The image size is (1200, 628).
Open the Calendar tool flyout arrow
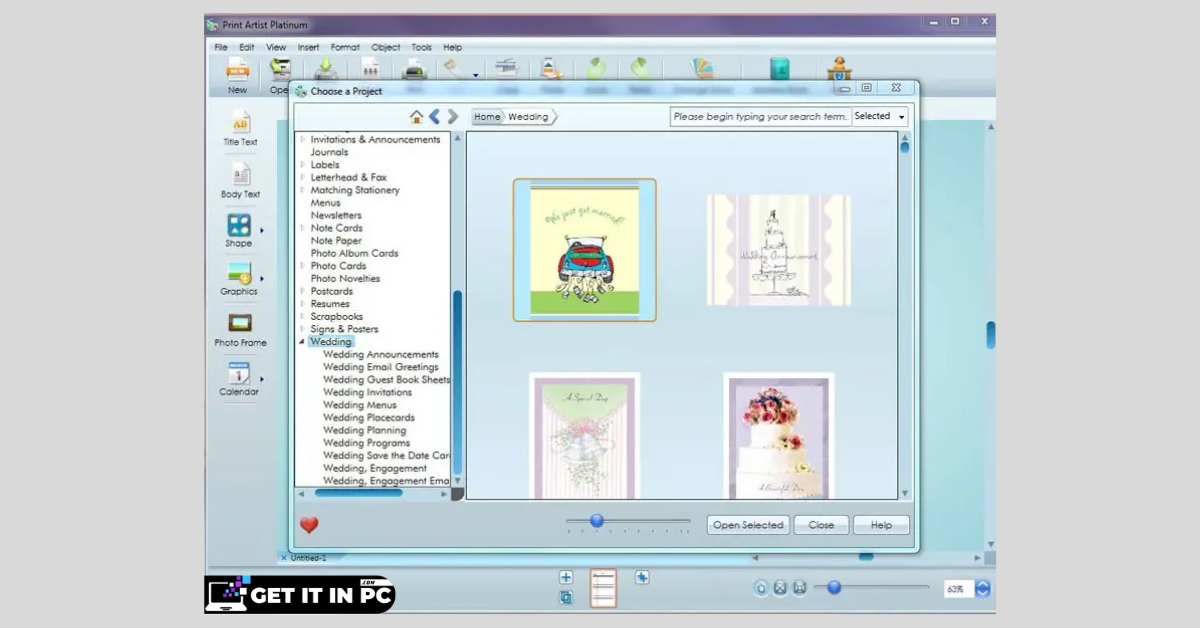[x=262, y=380]
